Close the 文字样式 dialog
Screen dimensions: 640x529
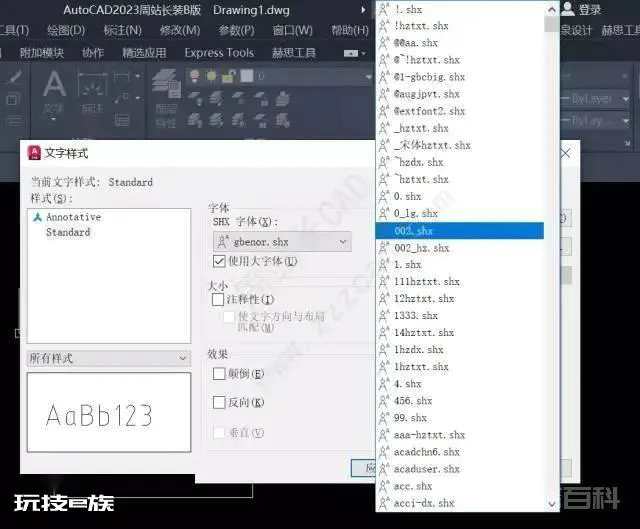tap(566, 153)
